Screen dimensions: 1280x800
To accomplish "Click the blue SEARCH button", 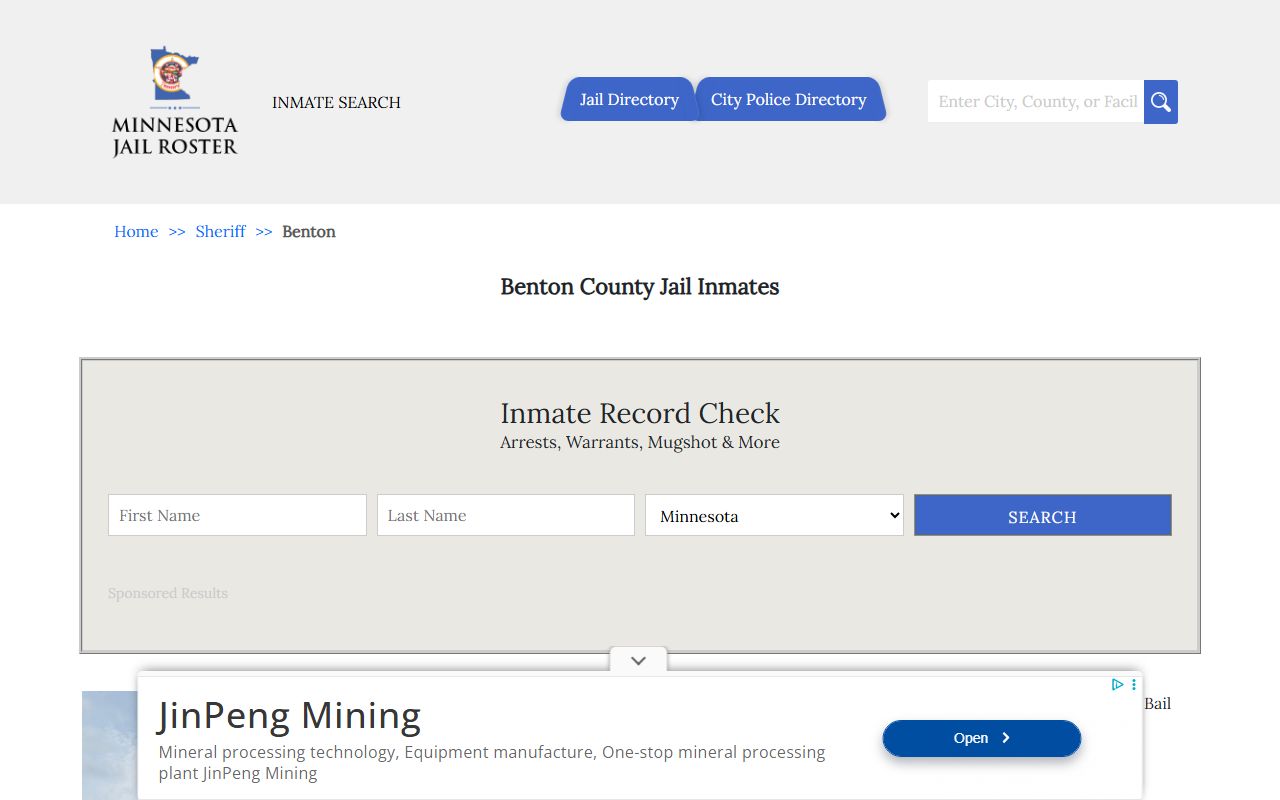I will pos(1042,515).
